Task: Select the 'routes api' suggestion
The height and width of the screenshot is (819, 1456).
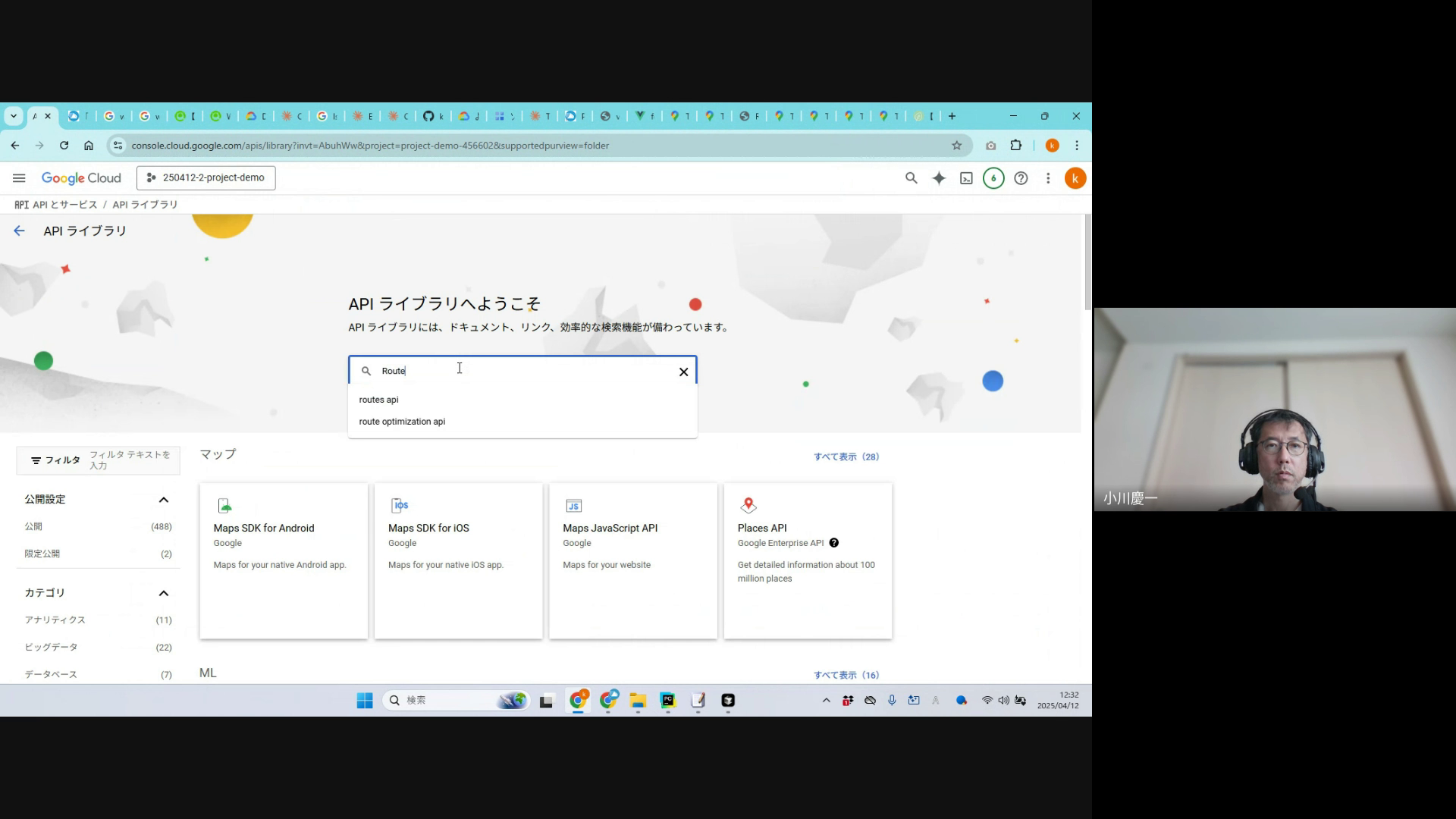Action: click(379, 400)
